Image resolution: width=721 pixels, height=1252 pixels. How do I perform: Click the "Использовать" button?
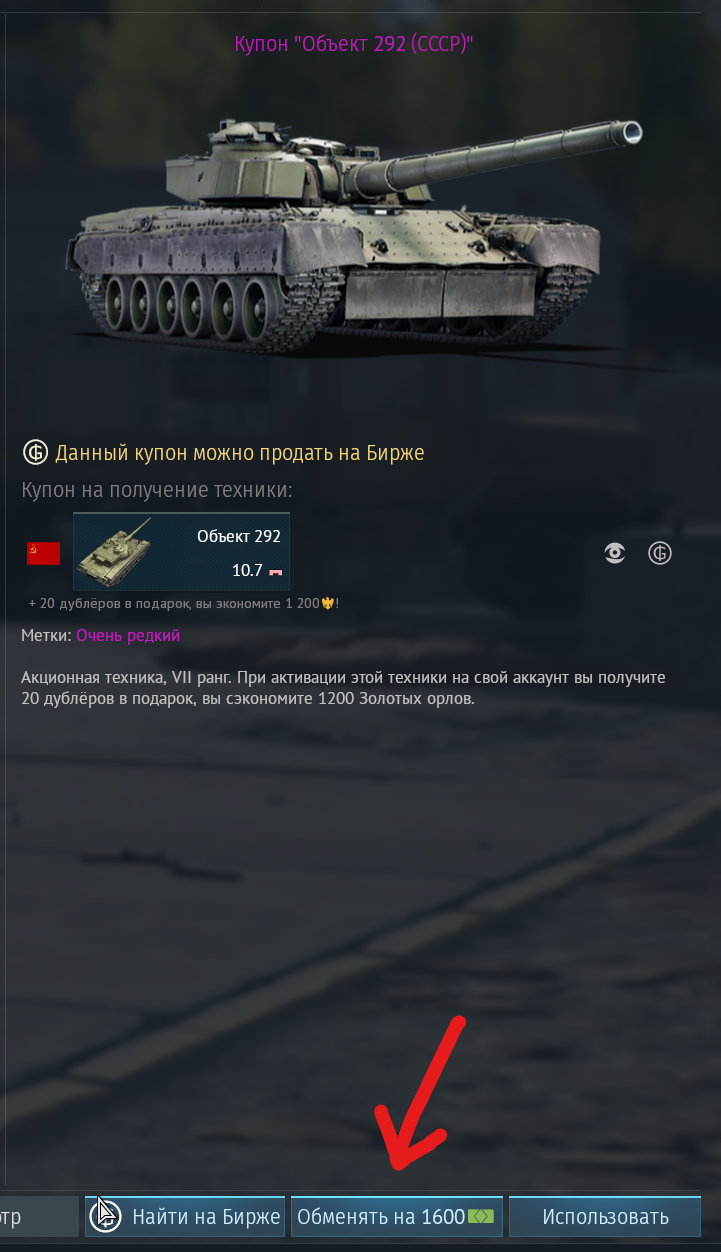tap(605, 1217)
